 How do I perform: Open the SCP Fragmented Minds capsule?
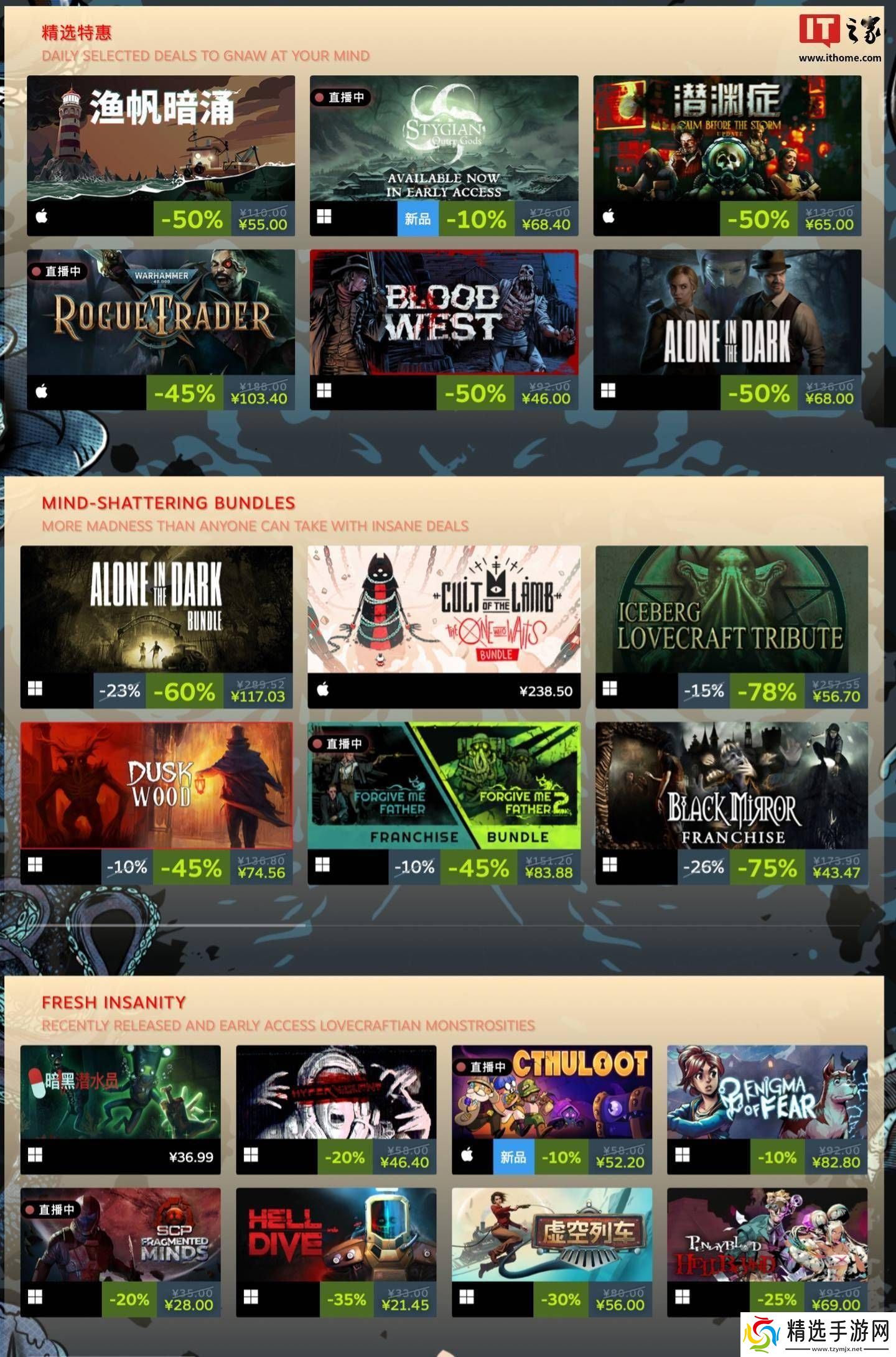[x=121, y=1235]
